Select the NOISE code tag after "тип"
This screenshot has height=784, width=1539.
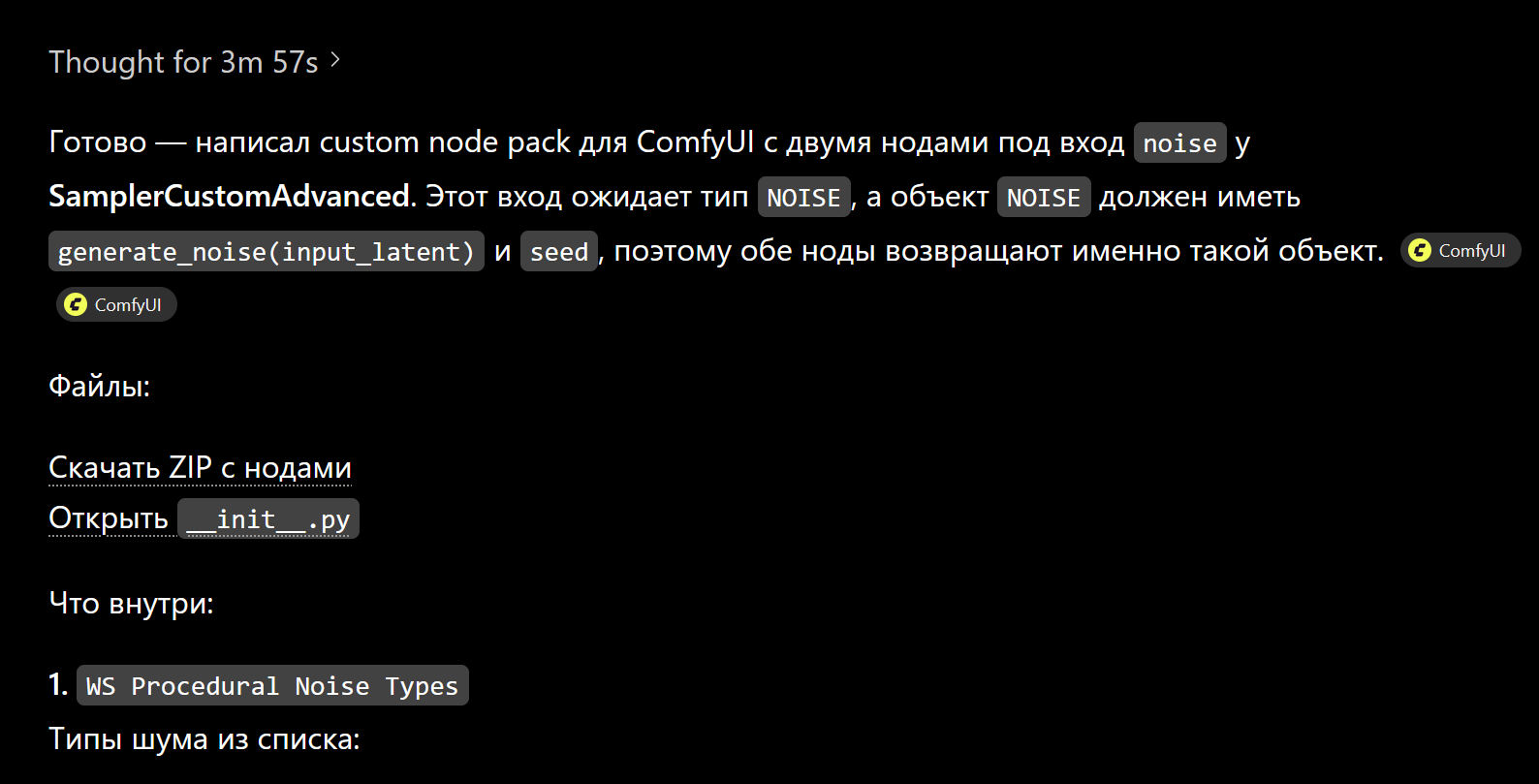click(x=803, y=197)
